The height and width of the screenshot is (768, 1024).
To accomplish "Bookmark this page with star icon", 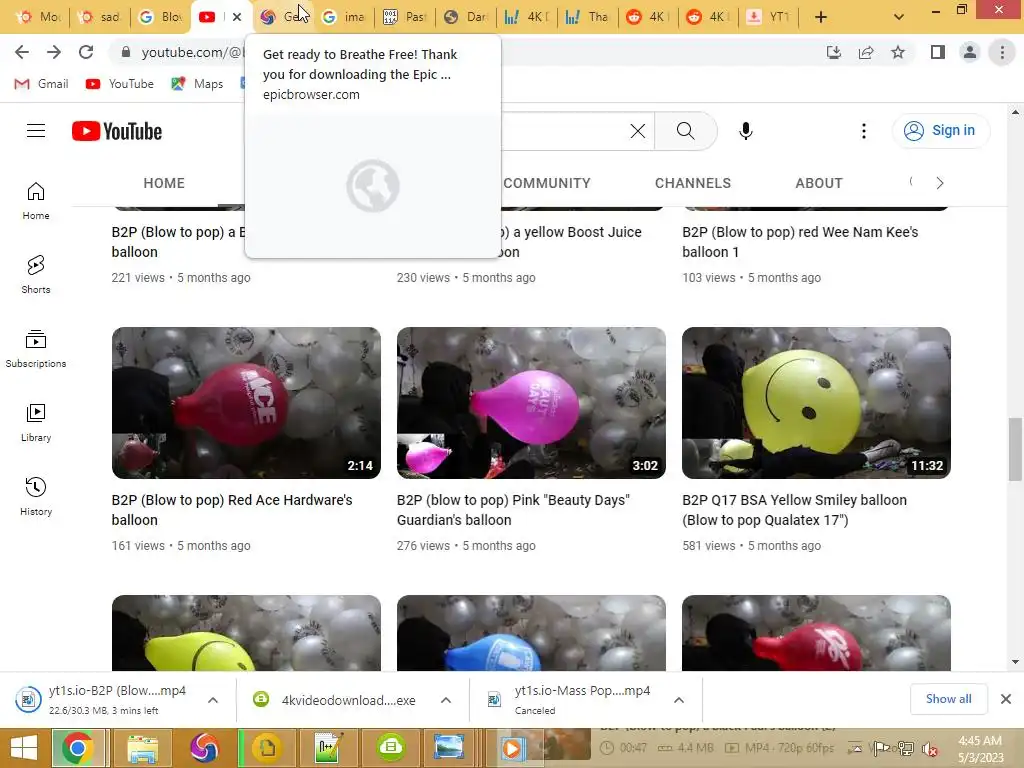I will (x=898, y=52).
